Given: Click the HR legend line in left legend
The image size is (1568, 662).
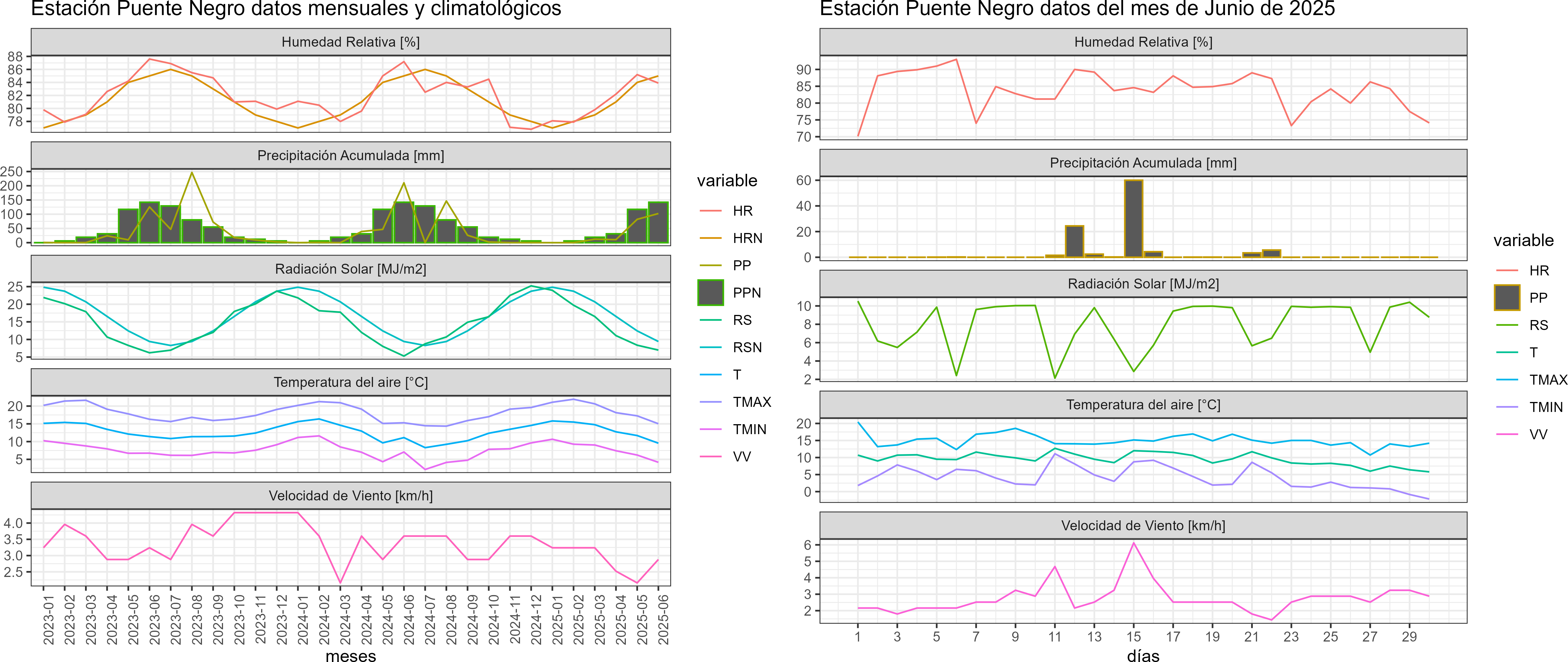Looking at the screenshot, I should click(x=710, y=211).
